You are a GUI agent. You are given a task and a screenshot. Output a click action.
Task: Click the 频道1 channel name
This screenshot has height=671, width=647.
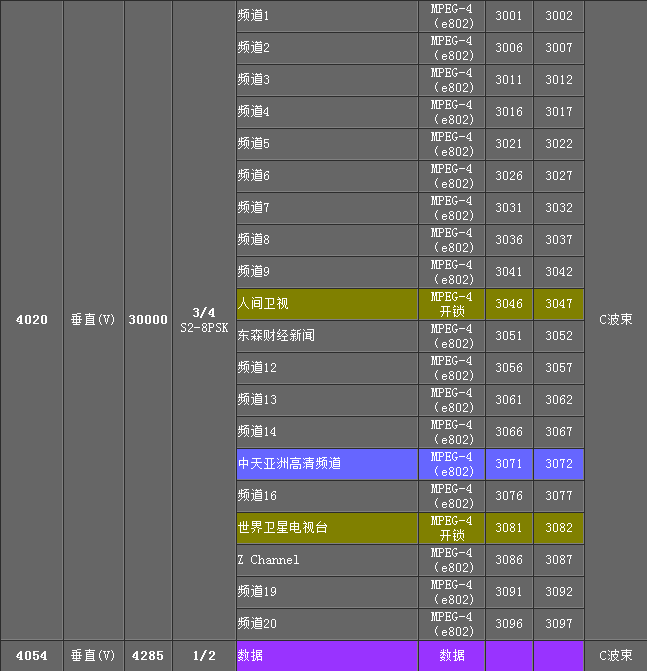tap(253, 16)
